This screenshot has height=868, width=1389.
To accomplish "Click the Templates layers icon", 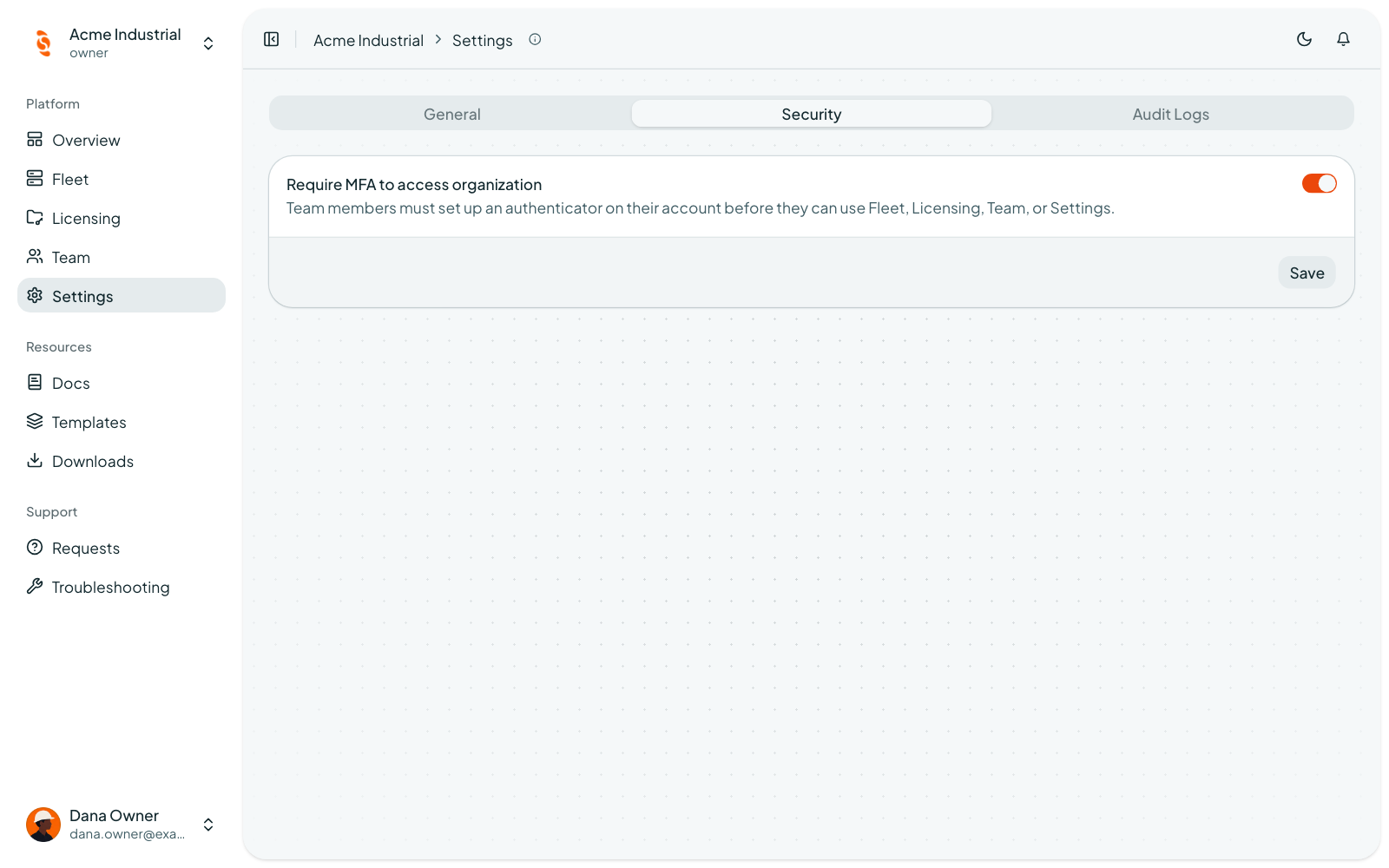I will pyautogui.click(x=35, y=422).
